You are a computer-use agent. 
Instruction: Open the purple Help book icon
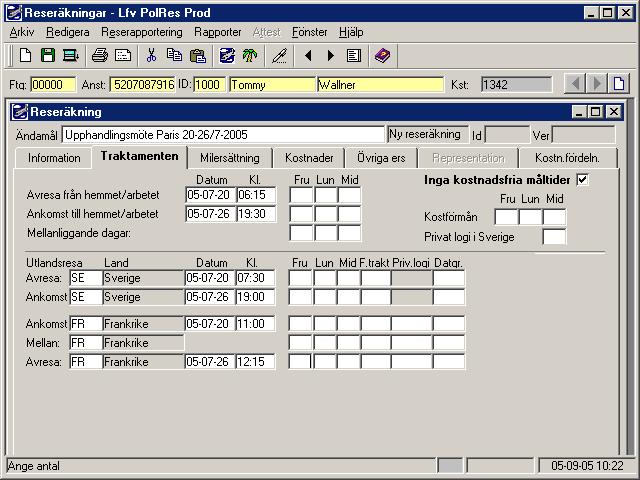(382, 56)
